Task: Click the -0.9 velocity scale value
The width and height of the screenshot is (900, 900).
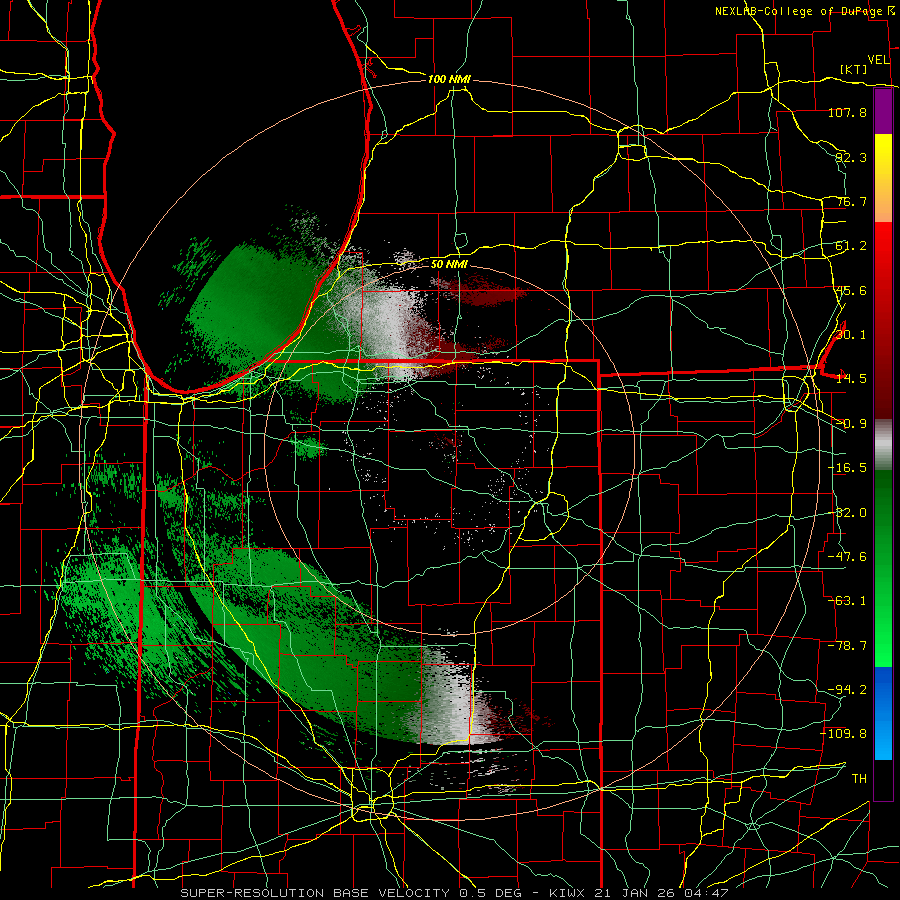Action: coord(851,424)
